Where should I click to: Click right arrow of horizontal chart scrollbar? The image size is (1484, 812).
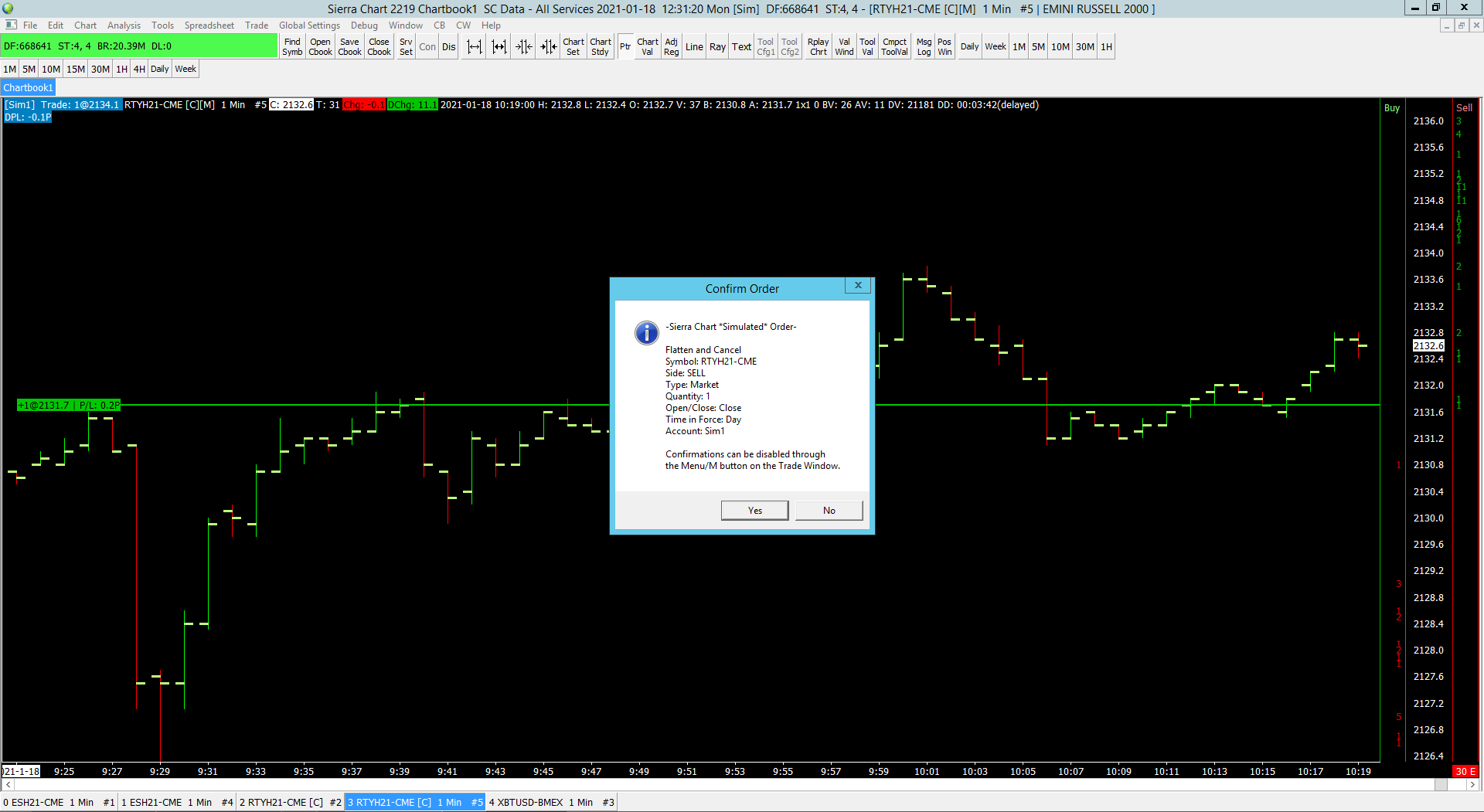click(1472, 785)
